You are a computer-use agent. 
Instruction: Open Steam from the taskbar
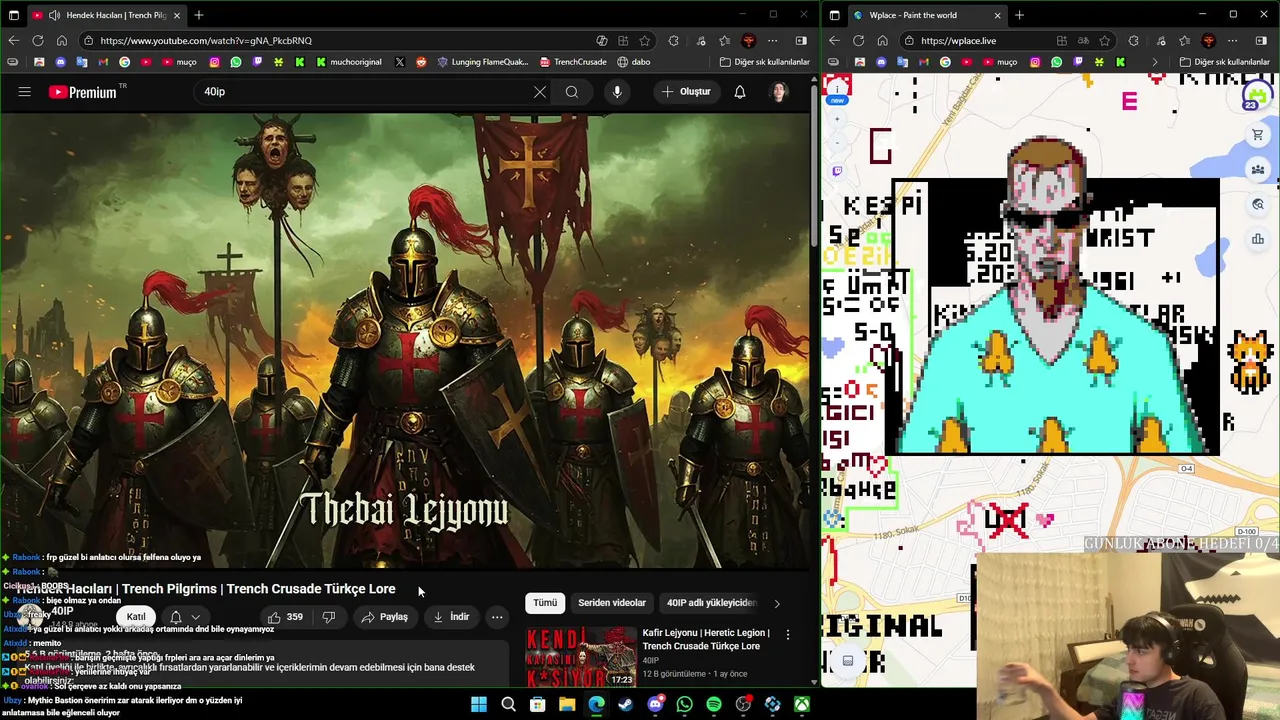626,705
